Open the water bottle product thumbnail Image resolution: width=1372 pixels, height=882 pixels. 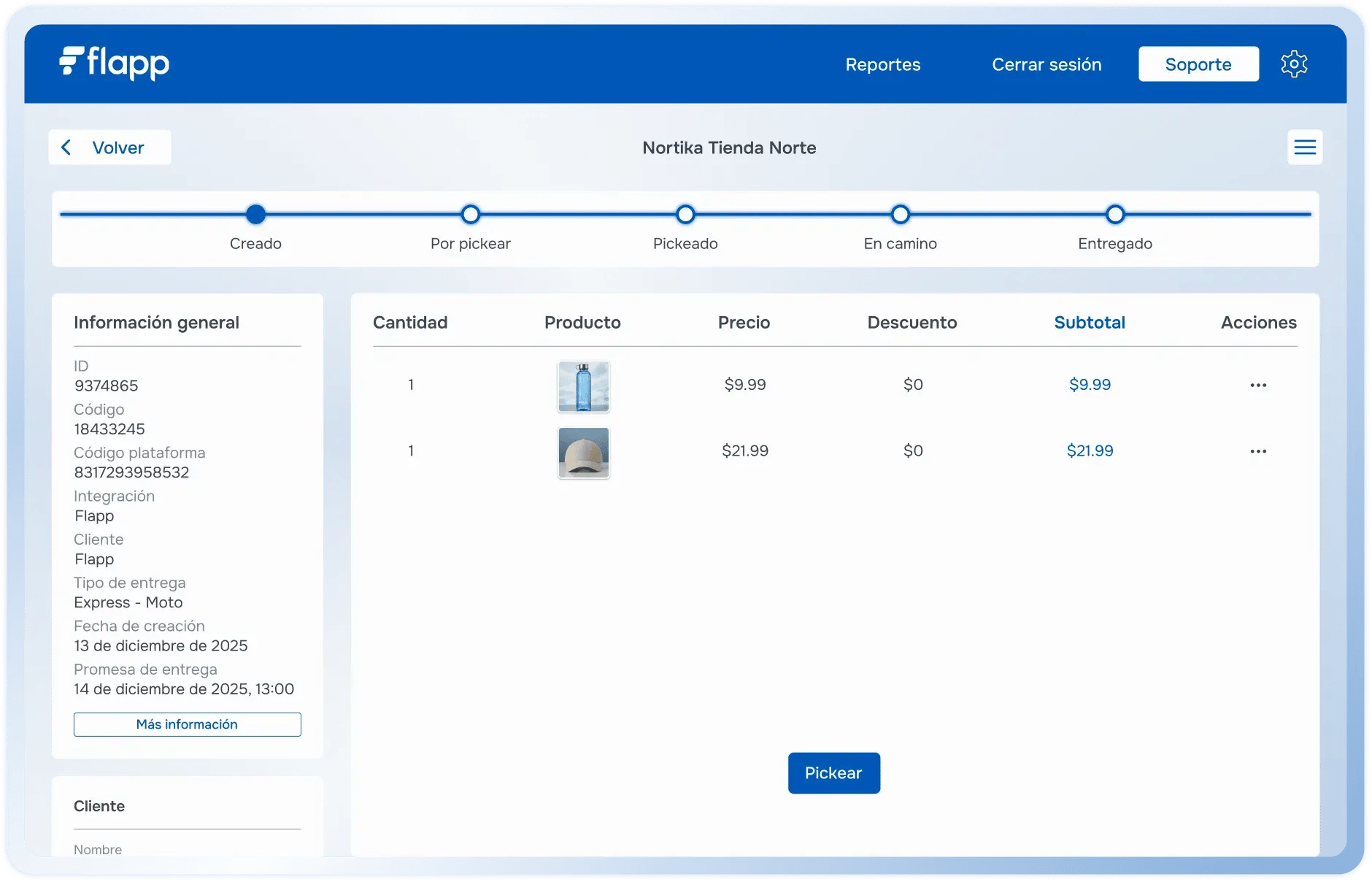pyautogui.click(x=583, y=386)
